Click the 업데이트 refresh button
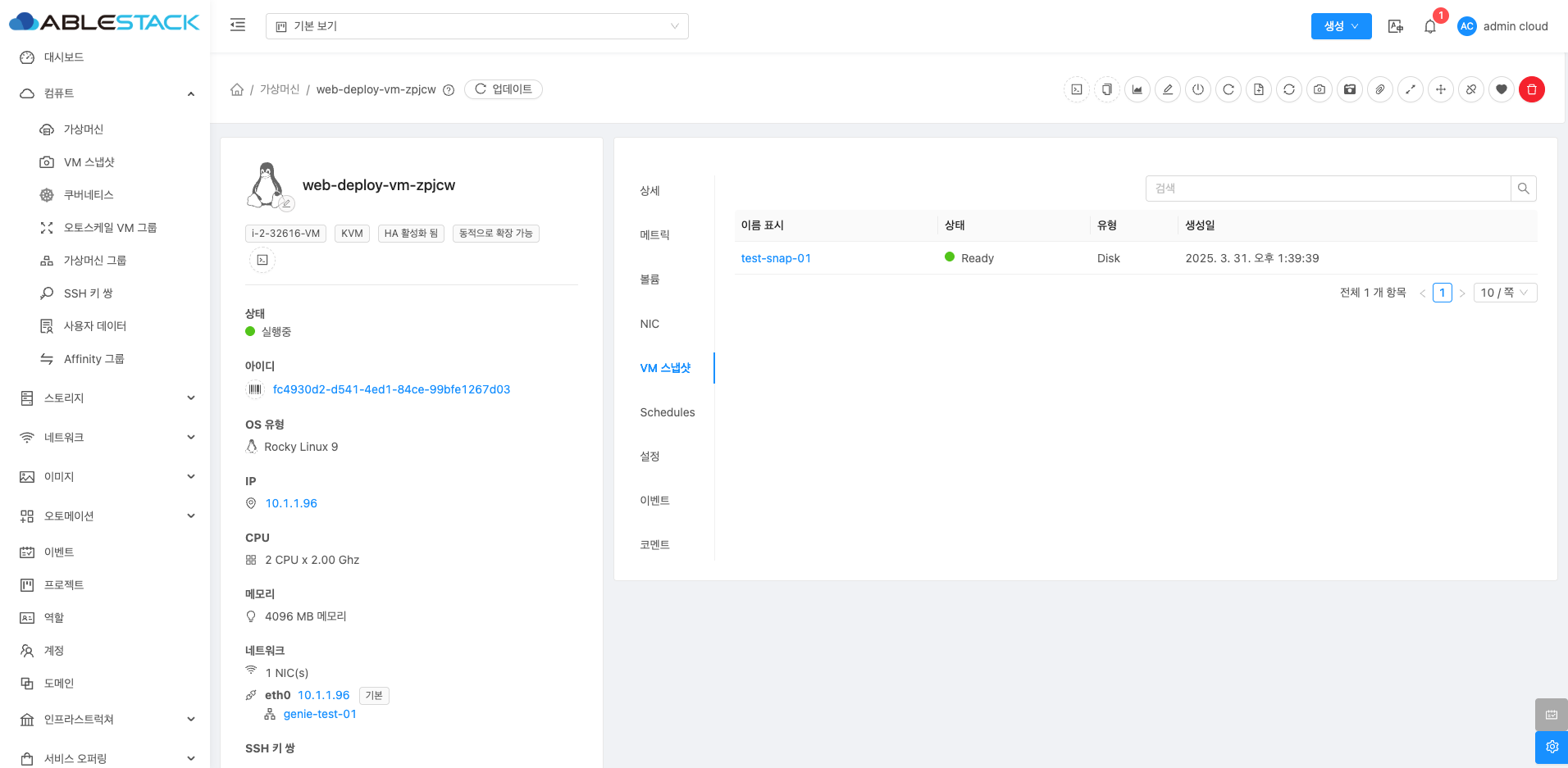Image resolution: width=1568 pixels, height=768 pixels. click(504, 89)
